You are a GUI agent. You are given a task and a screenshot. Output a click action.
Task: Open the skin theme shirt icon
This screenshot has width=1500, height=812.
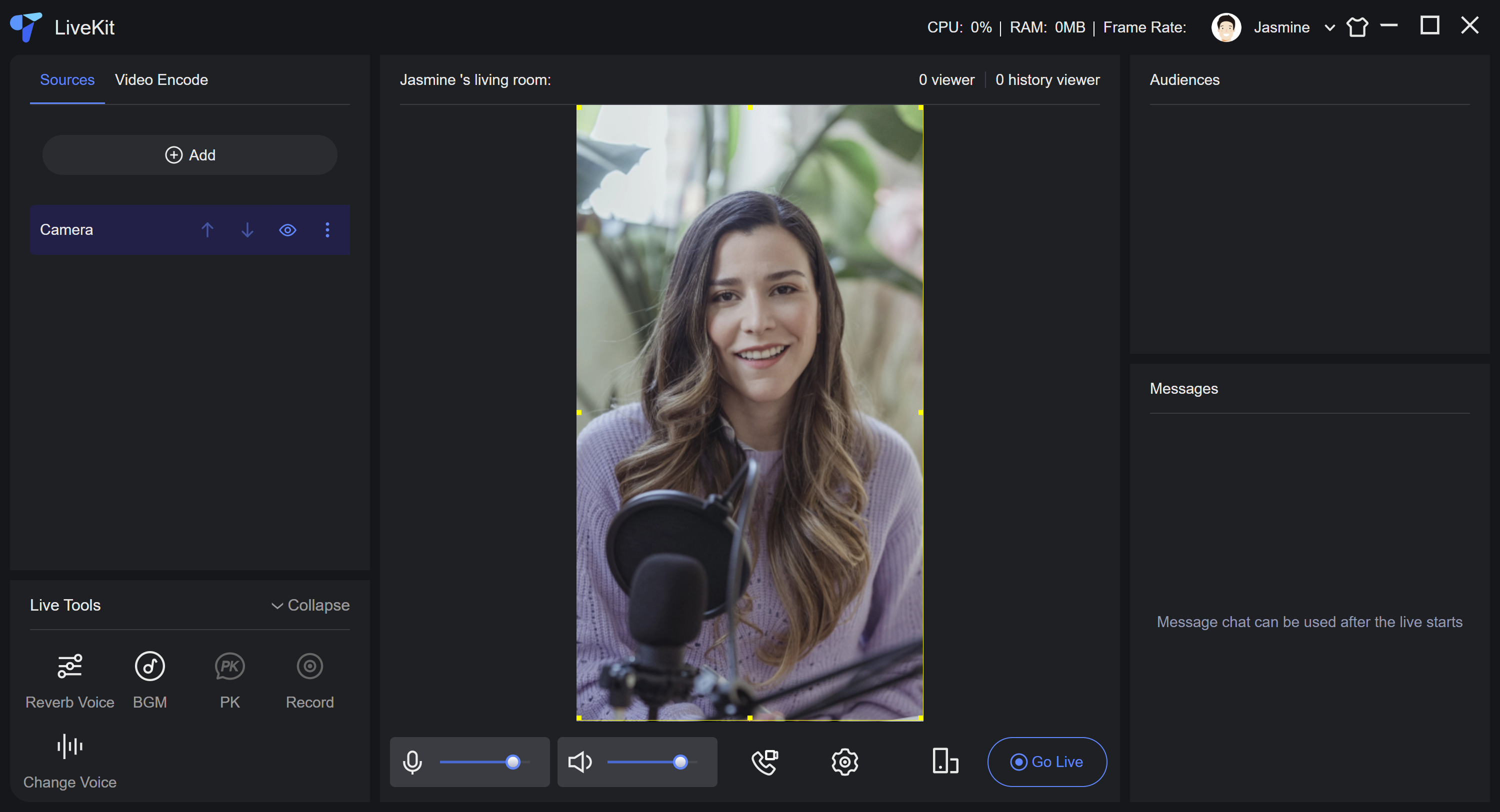(x=1357, y=27)
